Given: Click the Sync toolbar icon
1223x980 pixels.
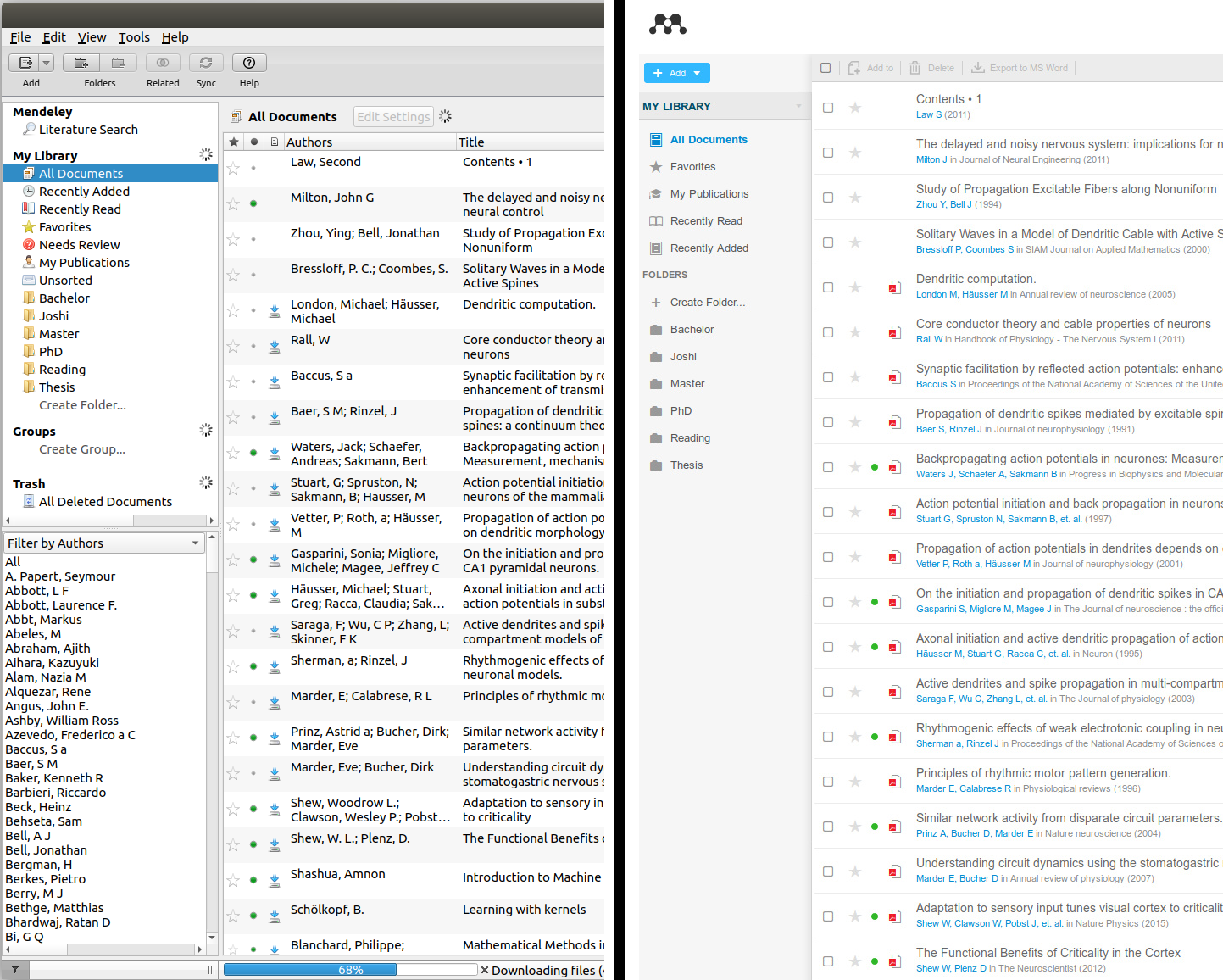Looking at the screenshot, I should 206,63.
